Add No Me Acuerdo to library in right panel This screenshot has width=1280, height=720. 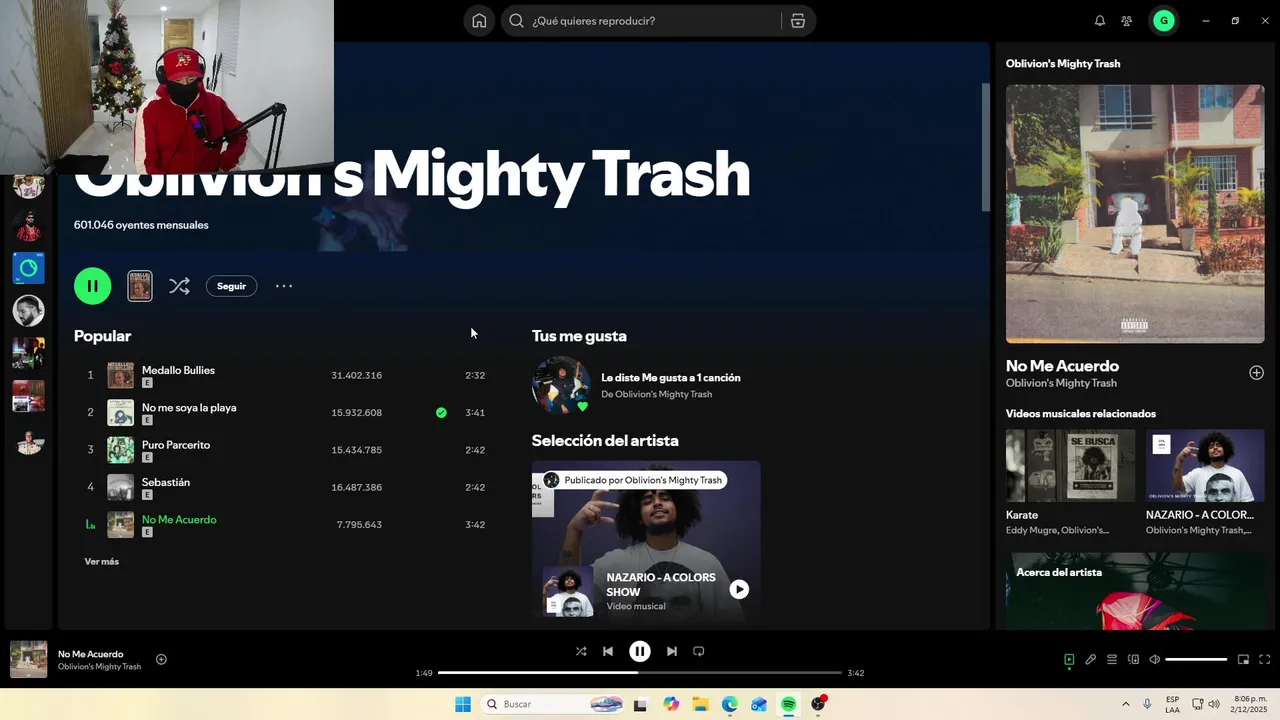coord(1256,373)
